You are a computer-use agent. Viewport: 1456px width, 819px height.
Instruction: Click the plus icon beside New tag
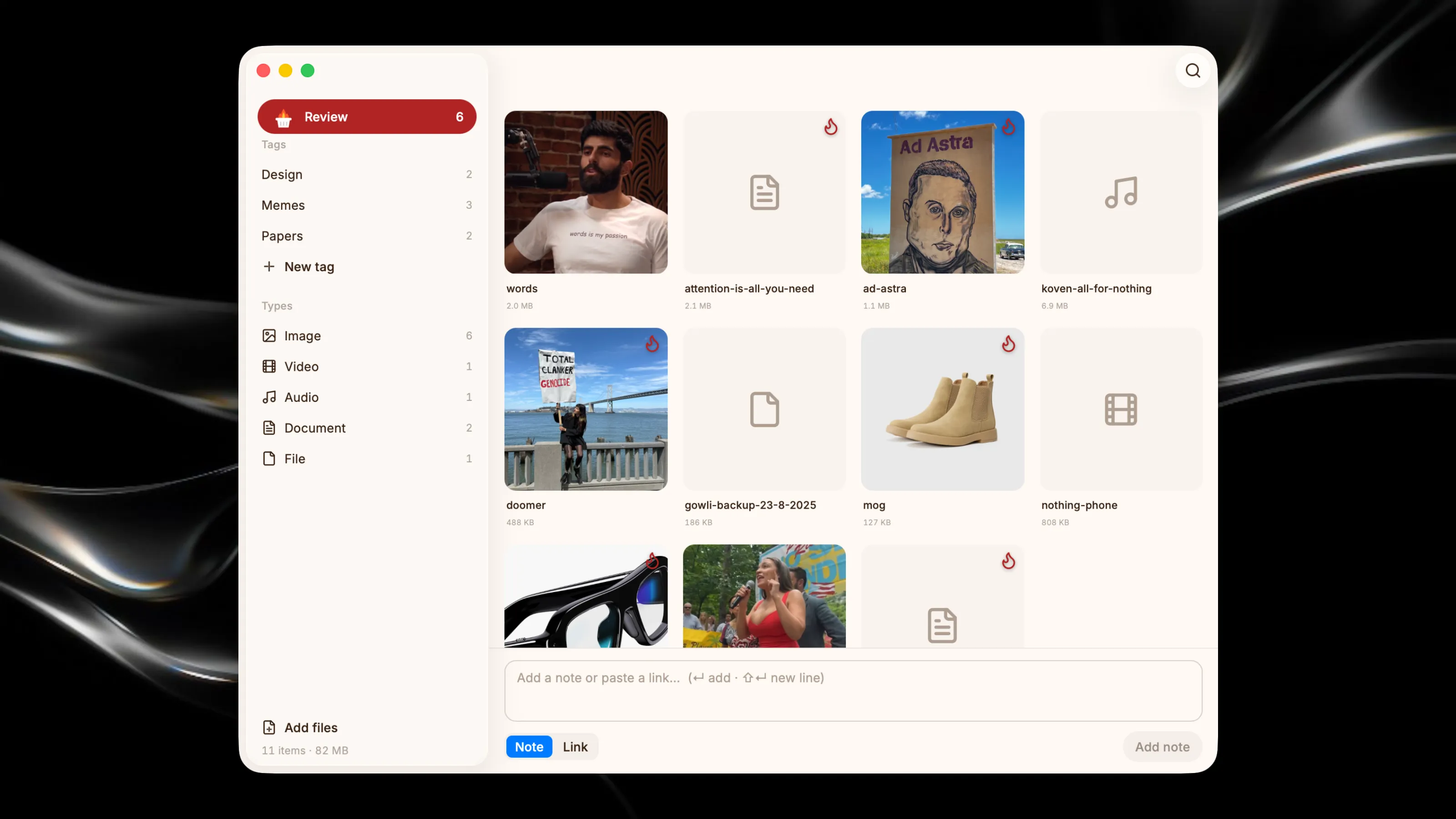click(x=269, y=266)
